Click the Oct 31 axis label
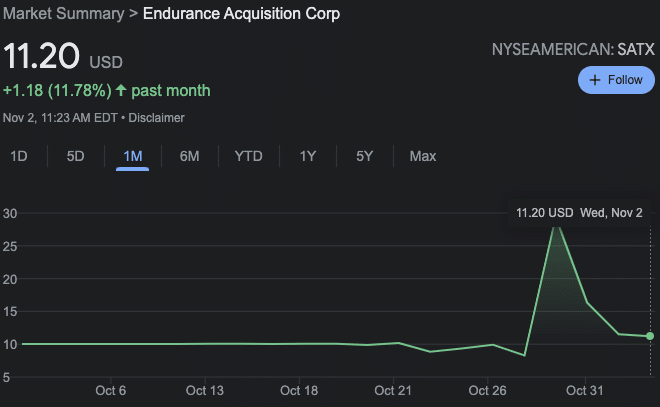Image resolution: width=660 pixels, height=407 pixels. click(585, 391)
